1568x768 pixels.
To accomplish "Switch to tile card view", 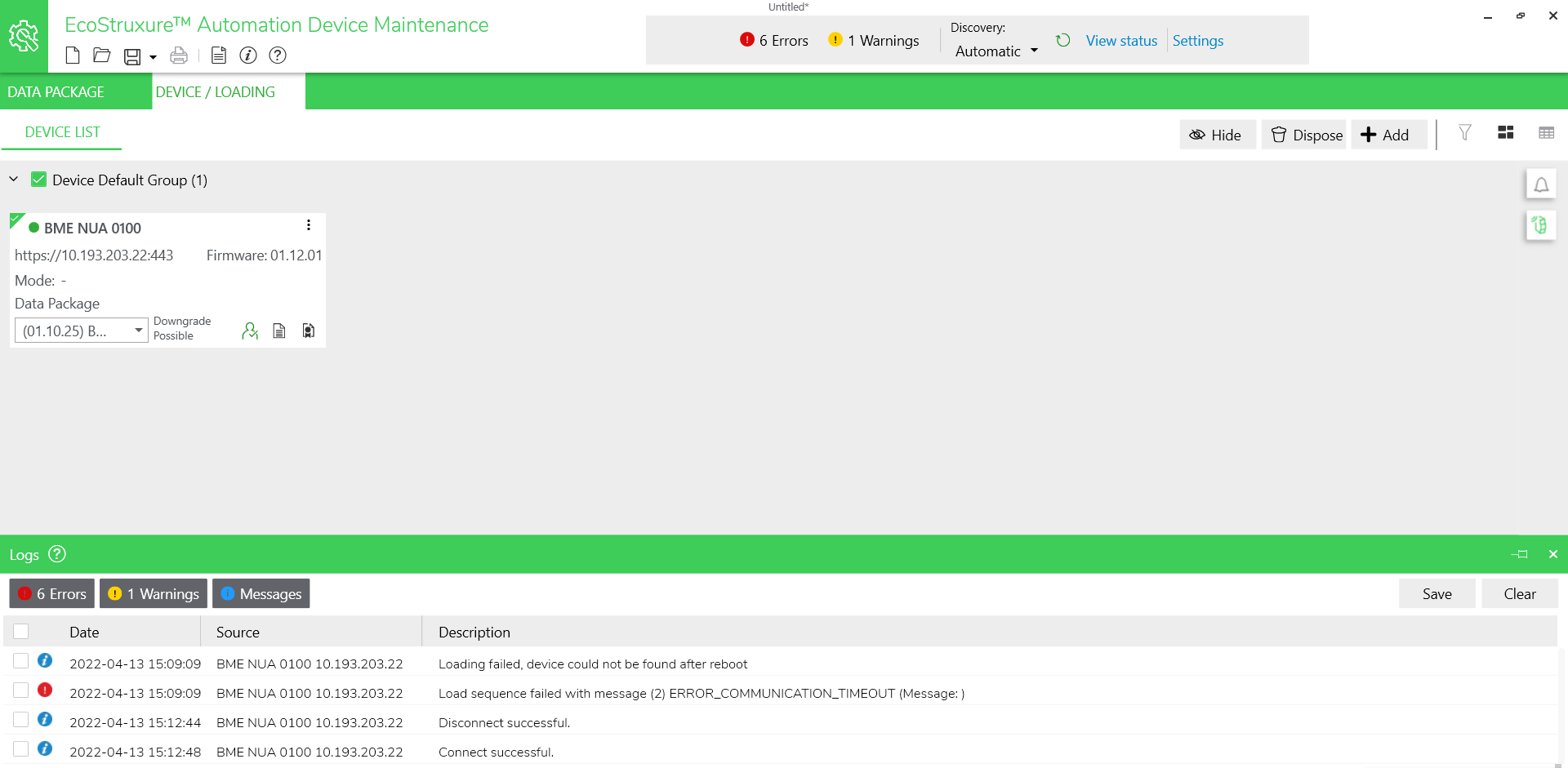I will pyautogui.click(x=1506, y=133).
